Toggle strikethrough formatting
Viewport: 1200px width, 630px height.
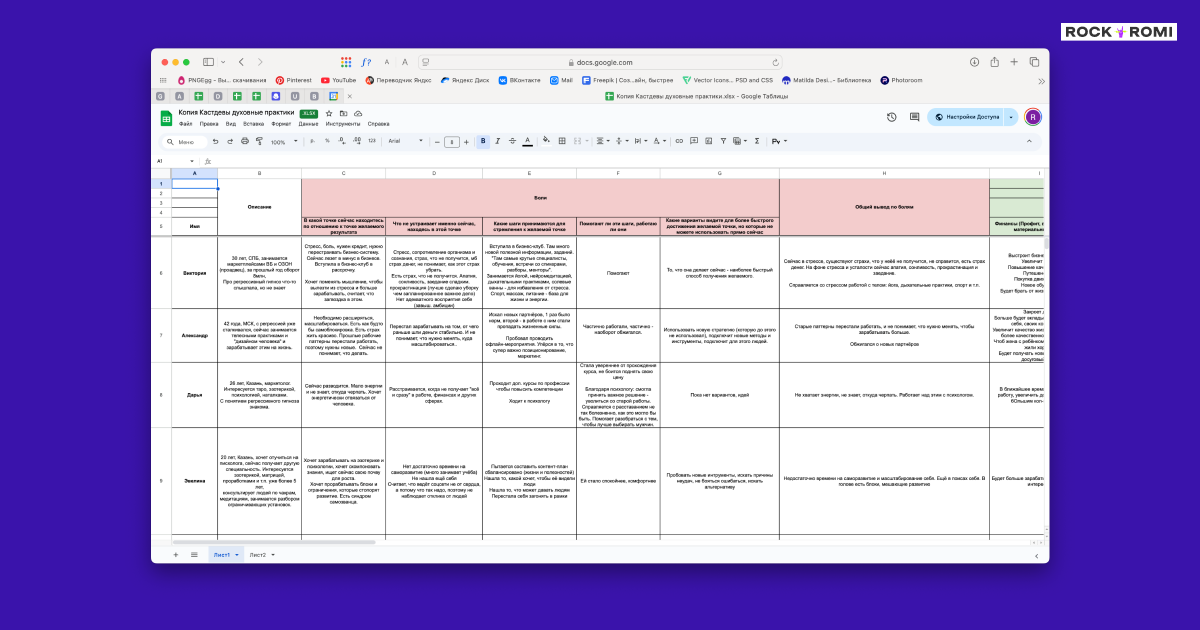(x=512, y=141)
